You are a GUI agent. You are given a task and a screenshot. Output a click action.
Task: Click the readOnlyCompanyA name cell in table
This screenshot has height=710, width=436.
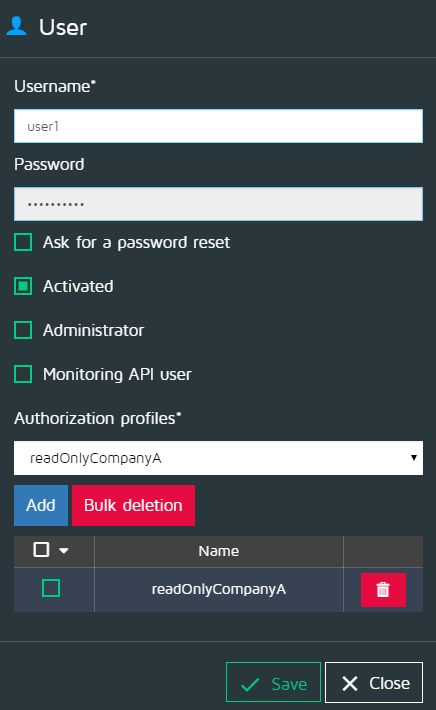click(x=219, y=589)
